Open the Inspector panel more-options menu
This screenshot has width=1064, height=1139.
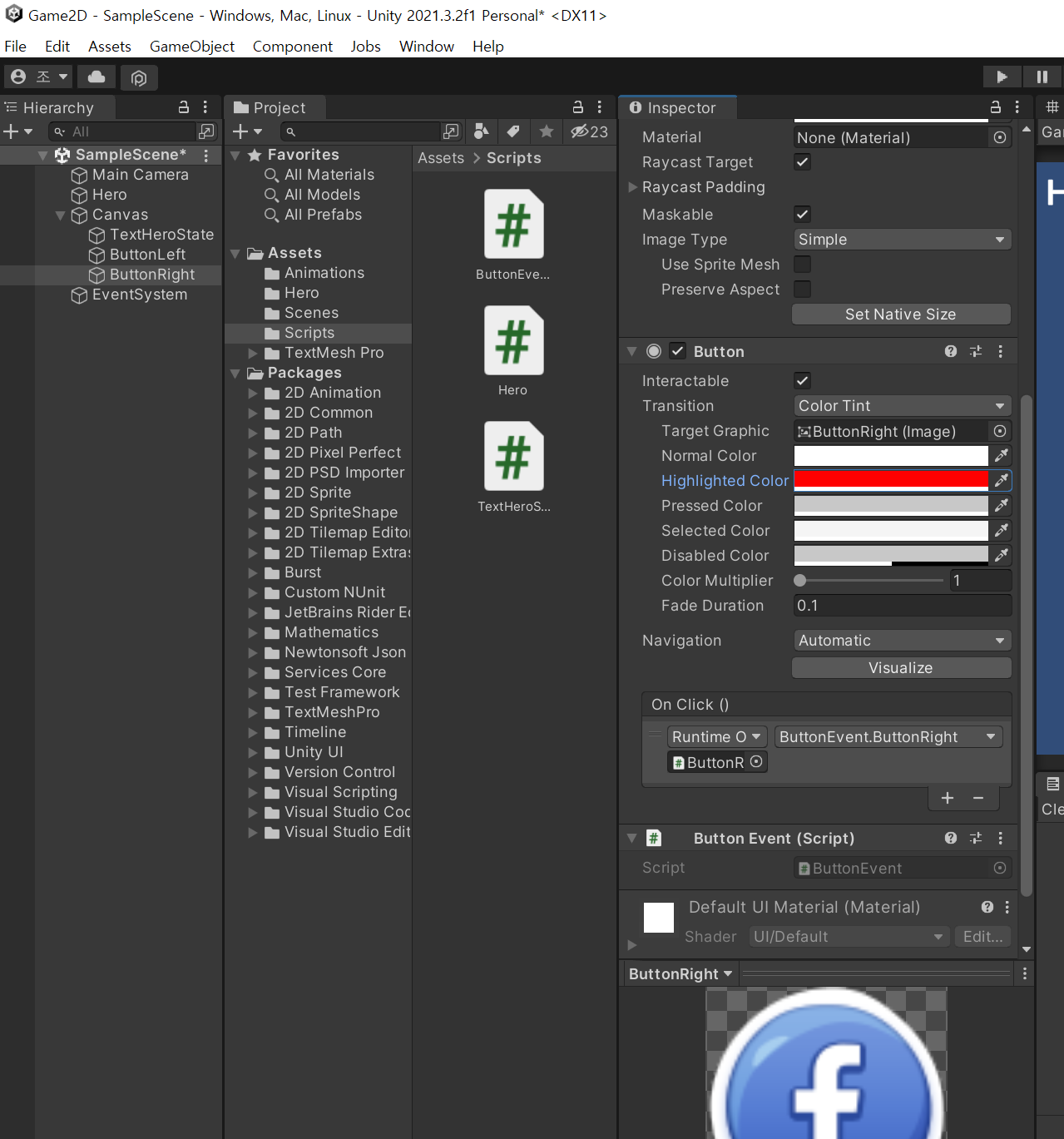point(1017,107)
